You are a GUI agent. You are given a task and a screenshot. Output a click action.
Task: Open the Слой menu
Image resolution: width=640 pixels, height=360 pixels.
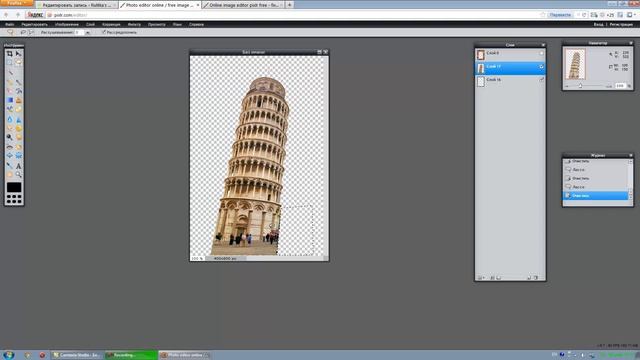[x=90, y=24]
